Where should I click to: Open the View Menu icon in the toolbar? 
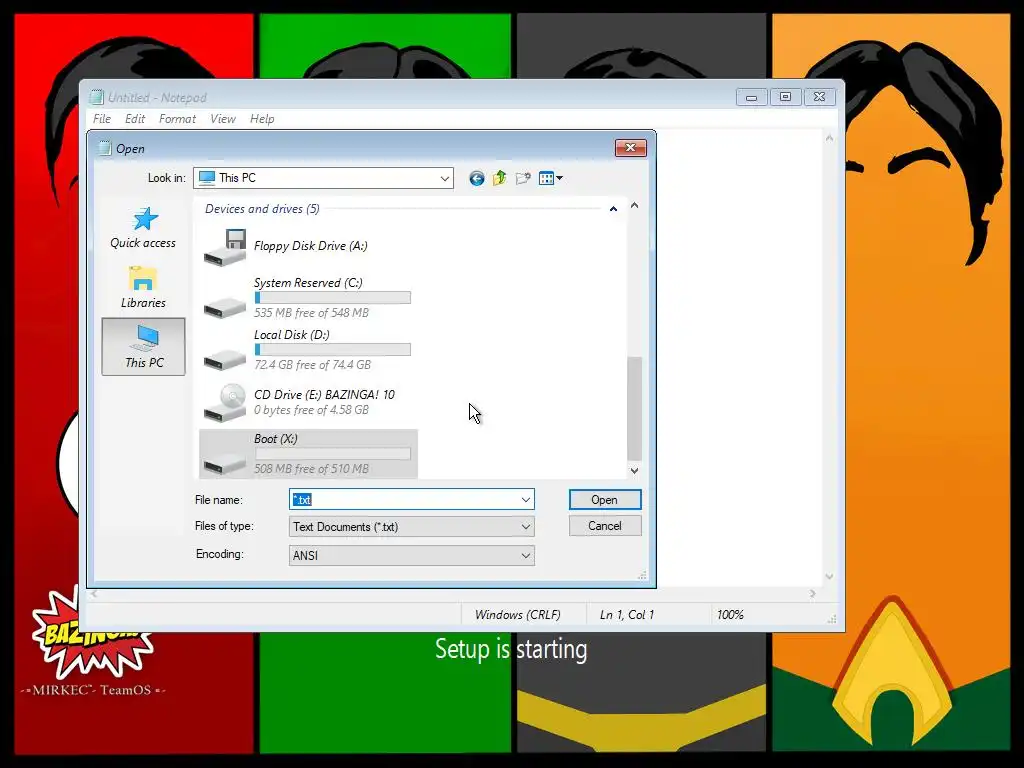[551, 178]
